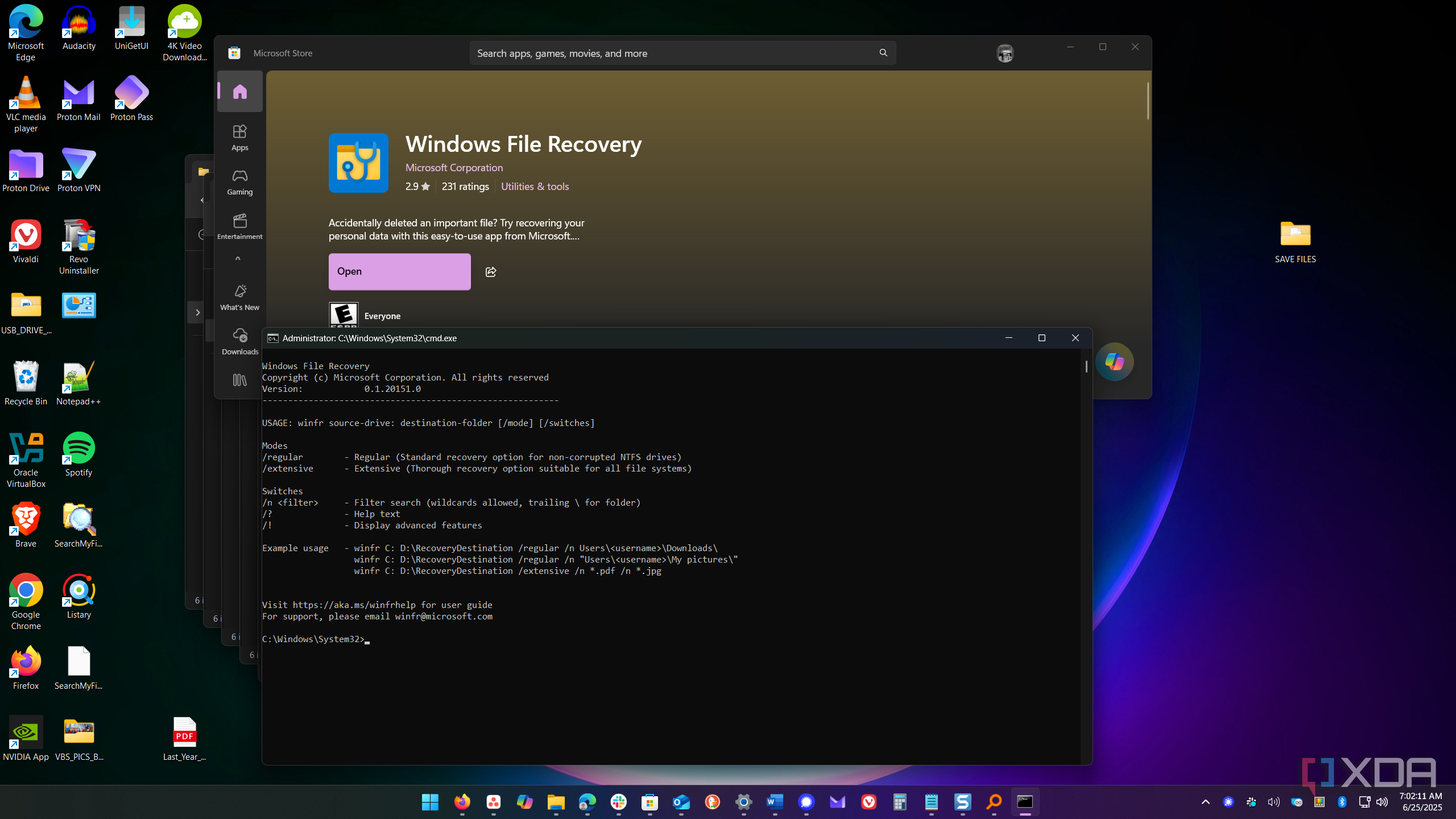Open the Windows Start menu
The width and height of the screenshot is (1456, 819).
pos(431,802)
